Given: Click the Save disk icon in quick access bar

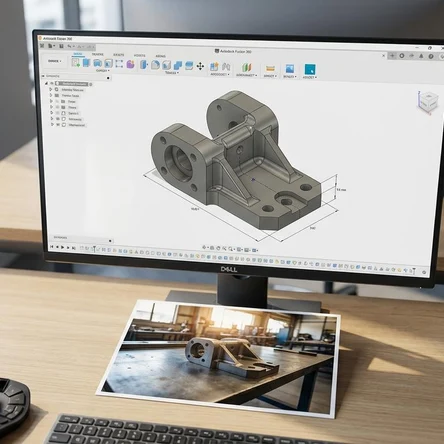Looking at the screenshot, I should (61, 46).
